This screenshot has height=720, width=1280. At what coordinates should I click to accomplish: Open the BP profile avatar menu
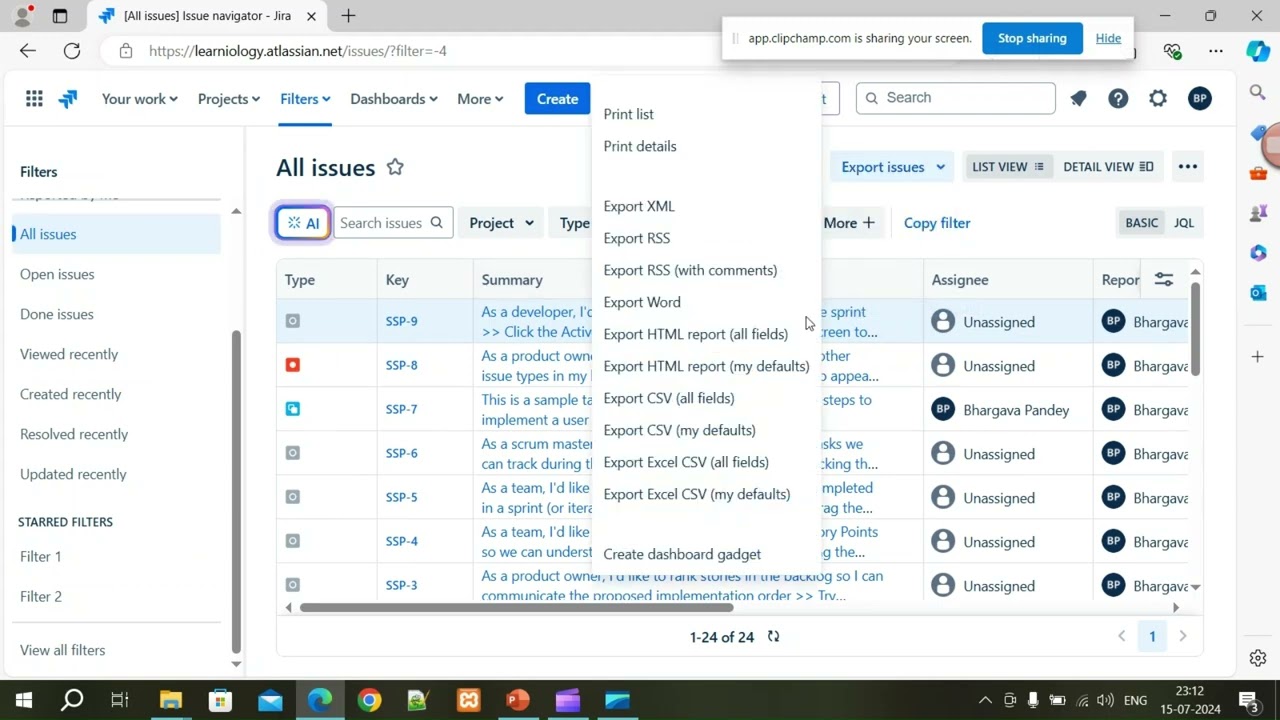pyautogui.click(x=1200, y=98)
